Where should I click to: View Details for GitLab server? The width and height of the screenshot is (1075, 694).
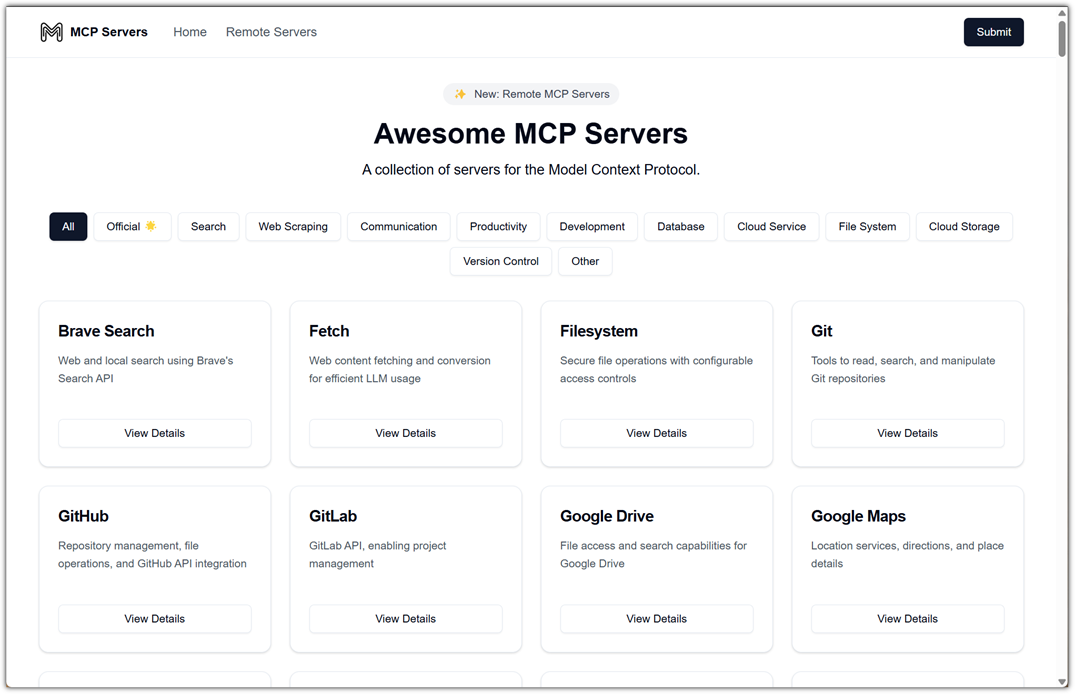(406, 619)
